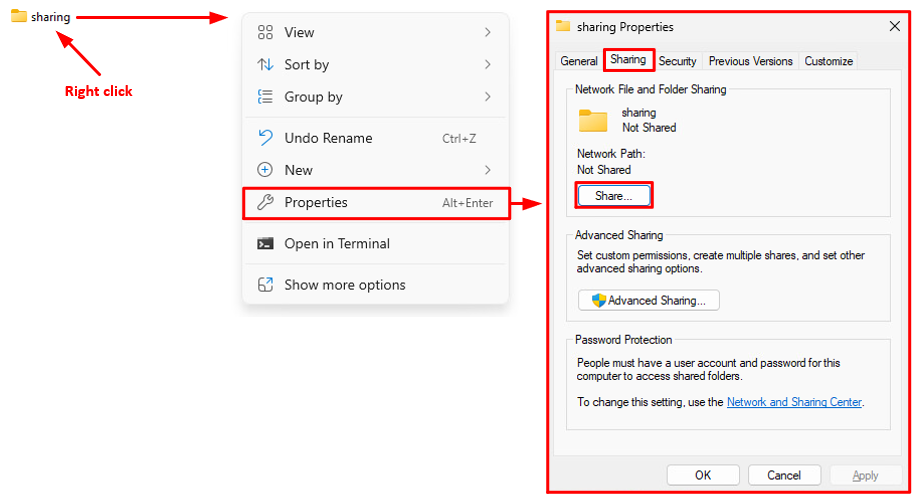
Task: Click the Share... button
Action: point(613,196)
